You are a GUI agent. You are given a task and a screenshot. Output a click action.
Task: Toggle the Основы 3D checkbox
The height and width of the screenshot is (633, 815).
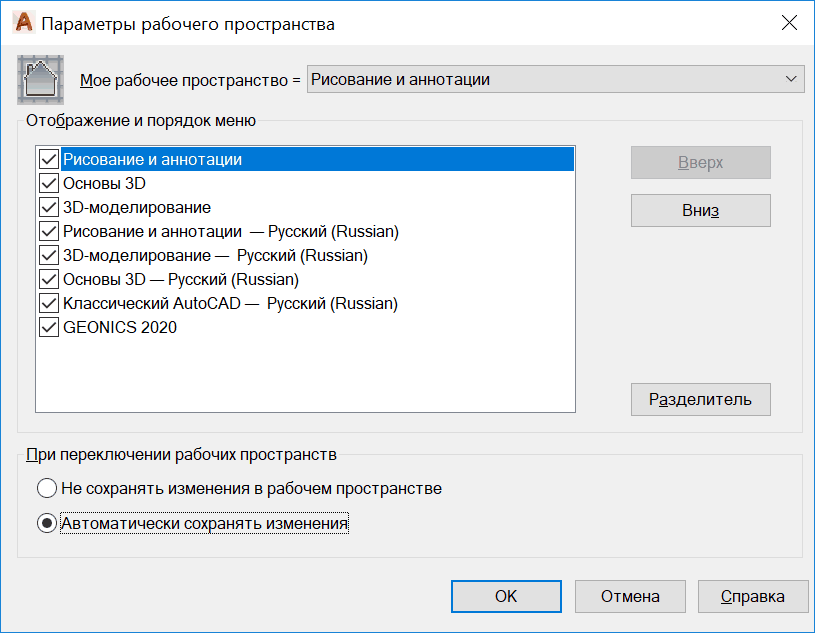(x=49, y=184)
